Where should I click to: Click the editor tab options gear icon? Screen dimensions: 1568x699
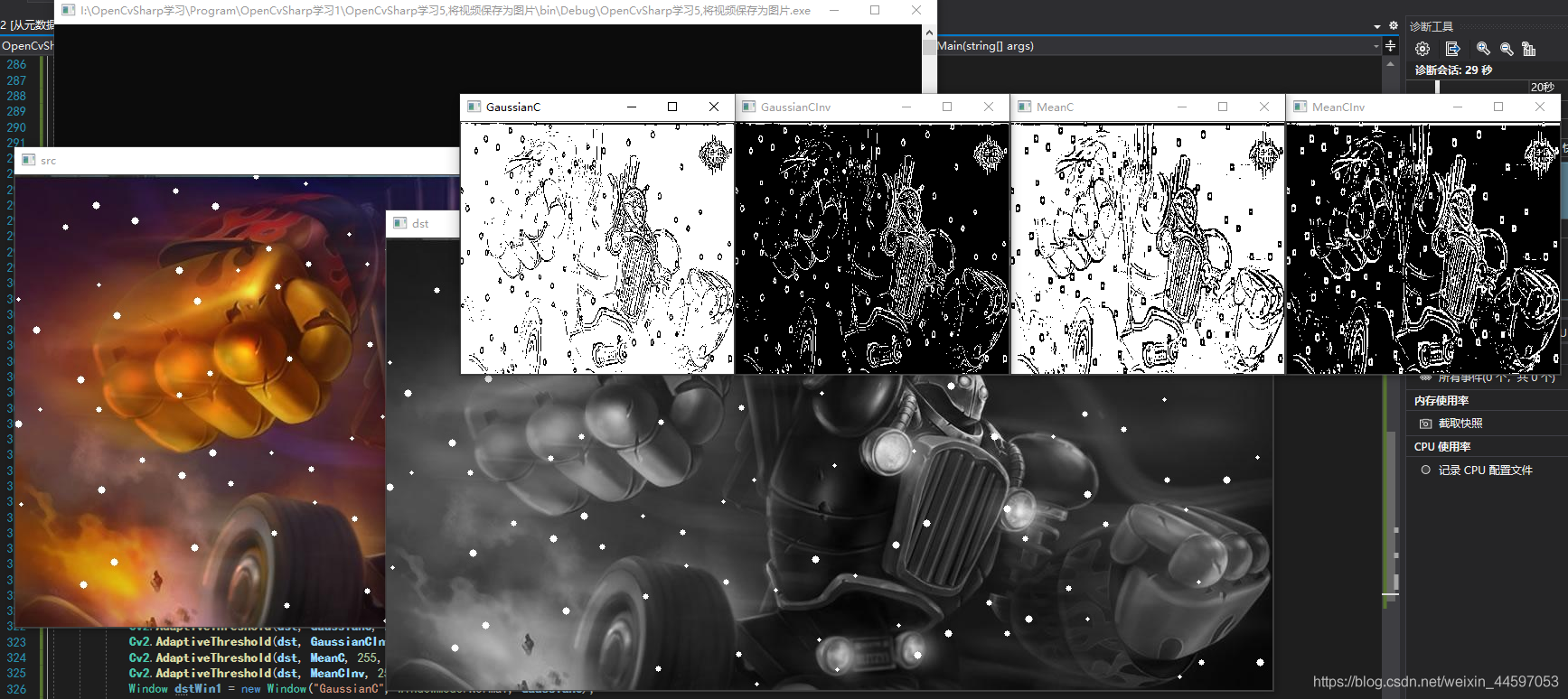tap(1393, 25)
